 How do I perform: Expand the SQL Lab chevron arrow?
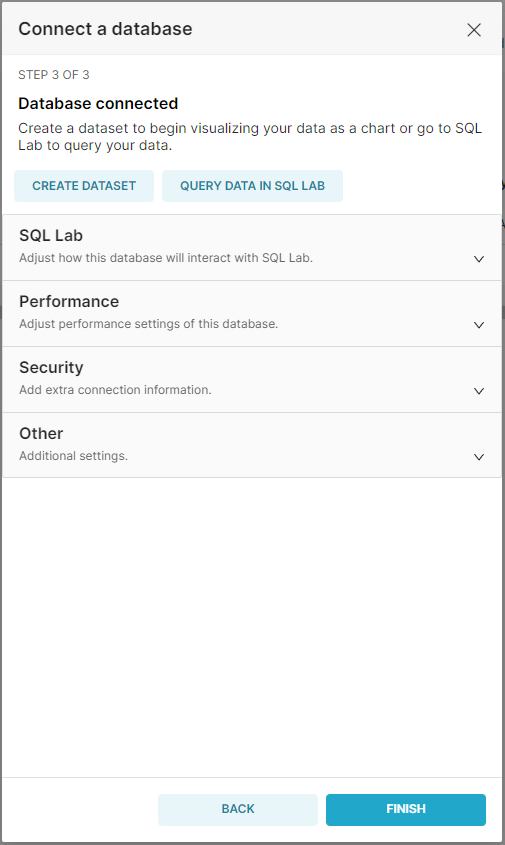coord(479,259)
